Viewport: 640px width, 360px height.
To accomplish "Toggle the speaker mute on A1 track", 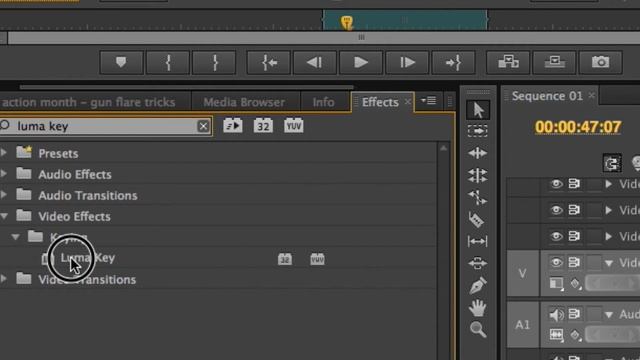I will [556, 314].
